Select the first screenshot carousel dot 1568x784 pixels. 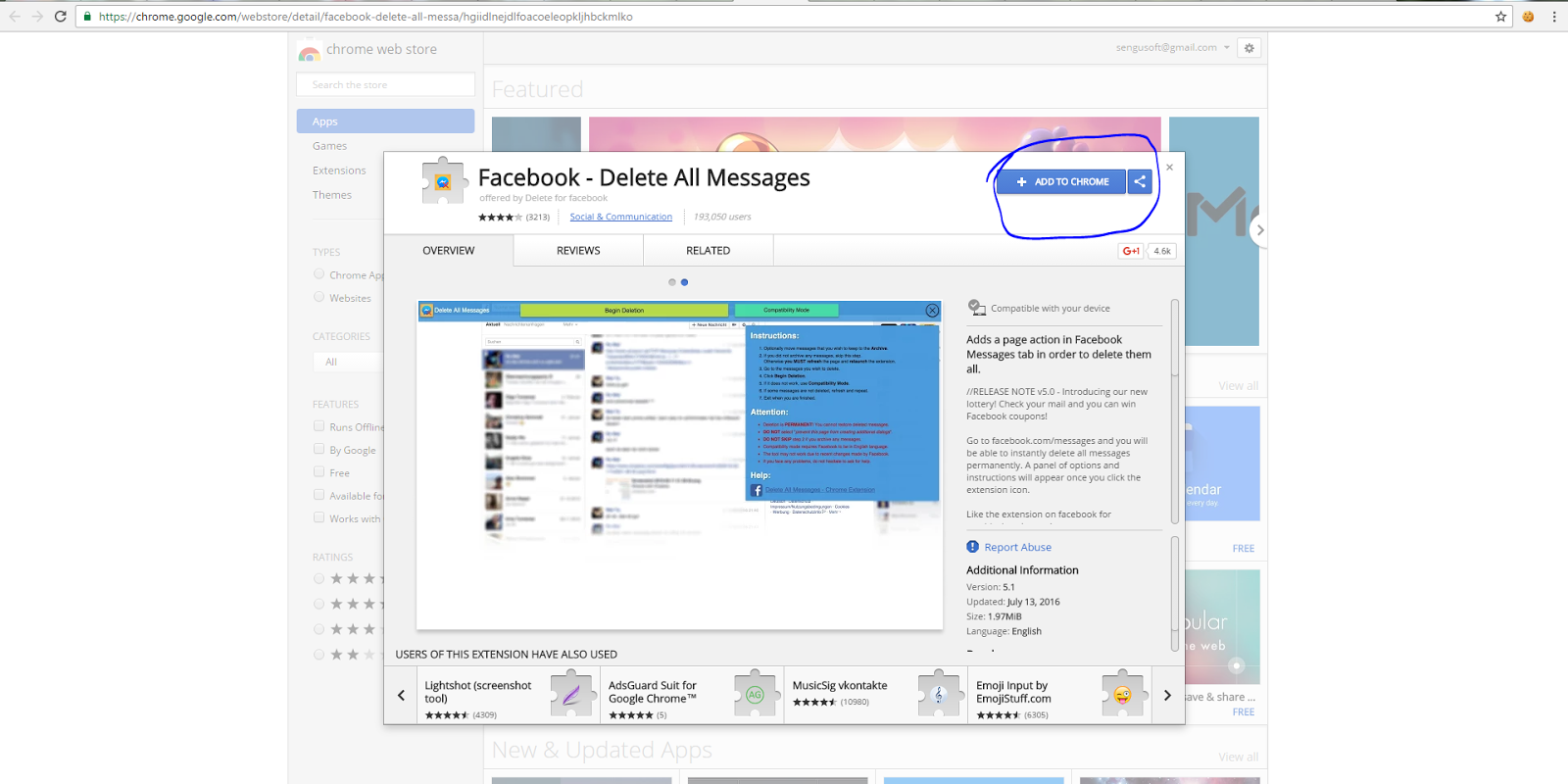tap(672, 282)
